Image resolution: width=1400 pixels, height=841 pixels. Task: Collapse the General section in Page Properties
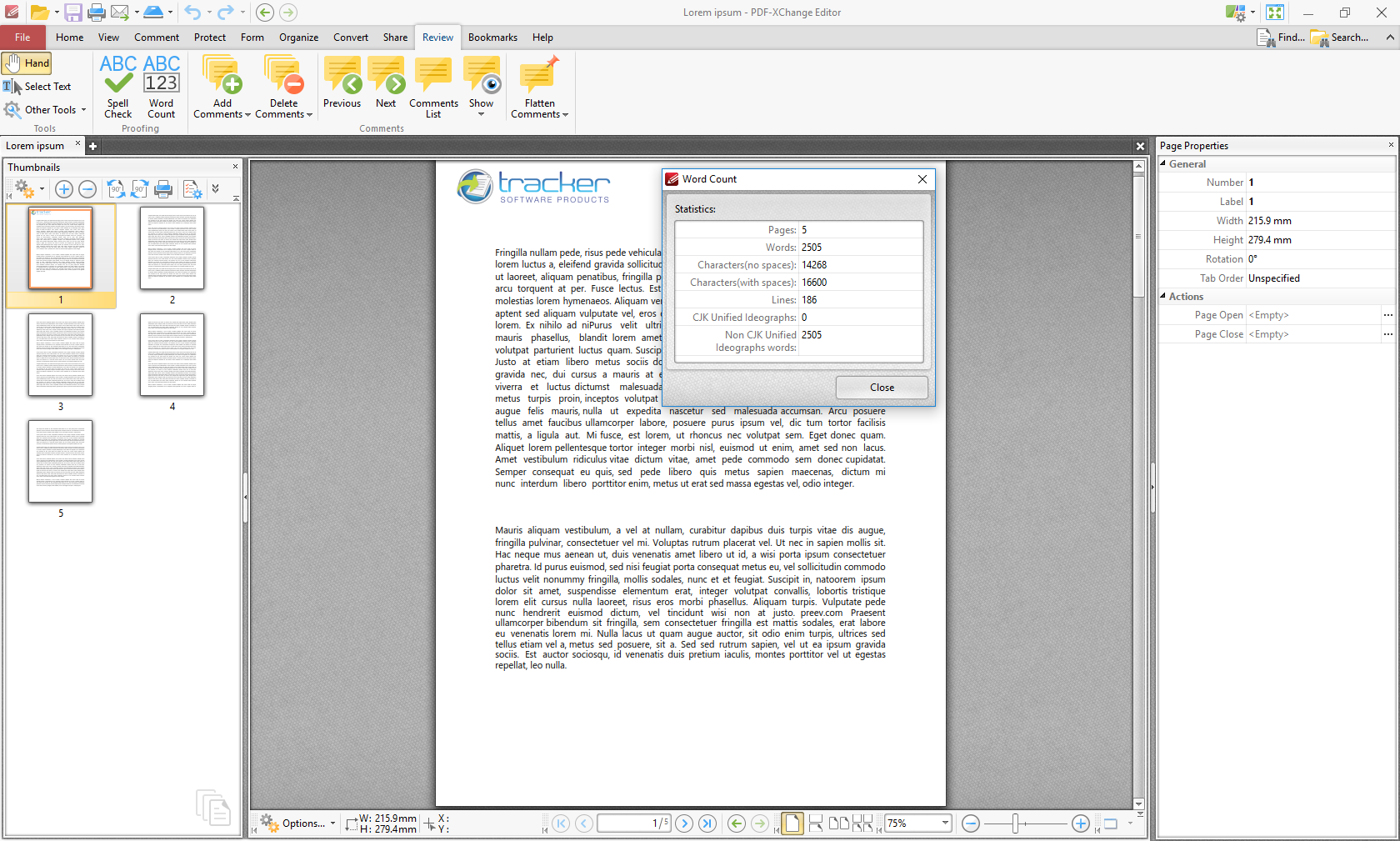(1163, 164)
